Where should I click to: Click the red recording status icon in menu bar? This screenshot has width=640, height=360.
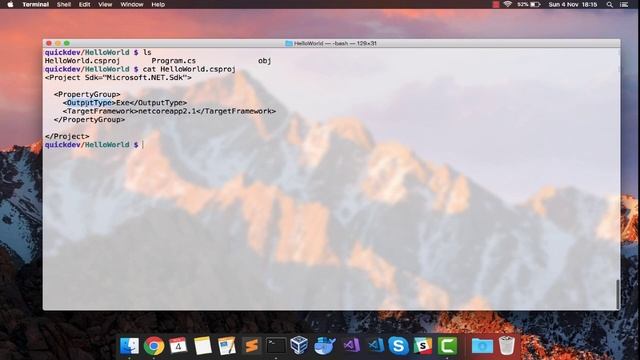tap(496, 4)
